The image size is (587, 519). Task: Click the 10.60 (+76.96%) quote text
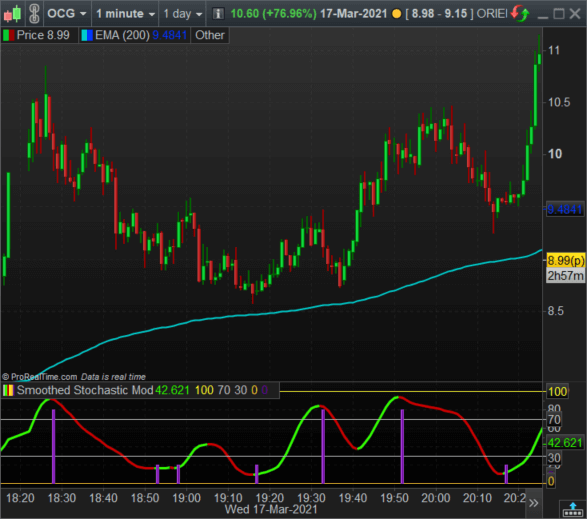pyautogui.click(x=273, y=14)
